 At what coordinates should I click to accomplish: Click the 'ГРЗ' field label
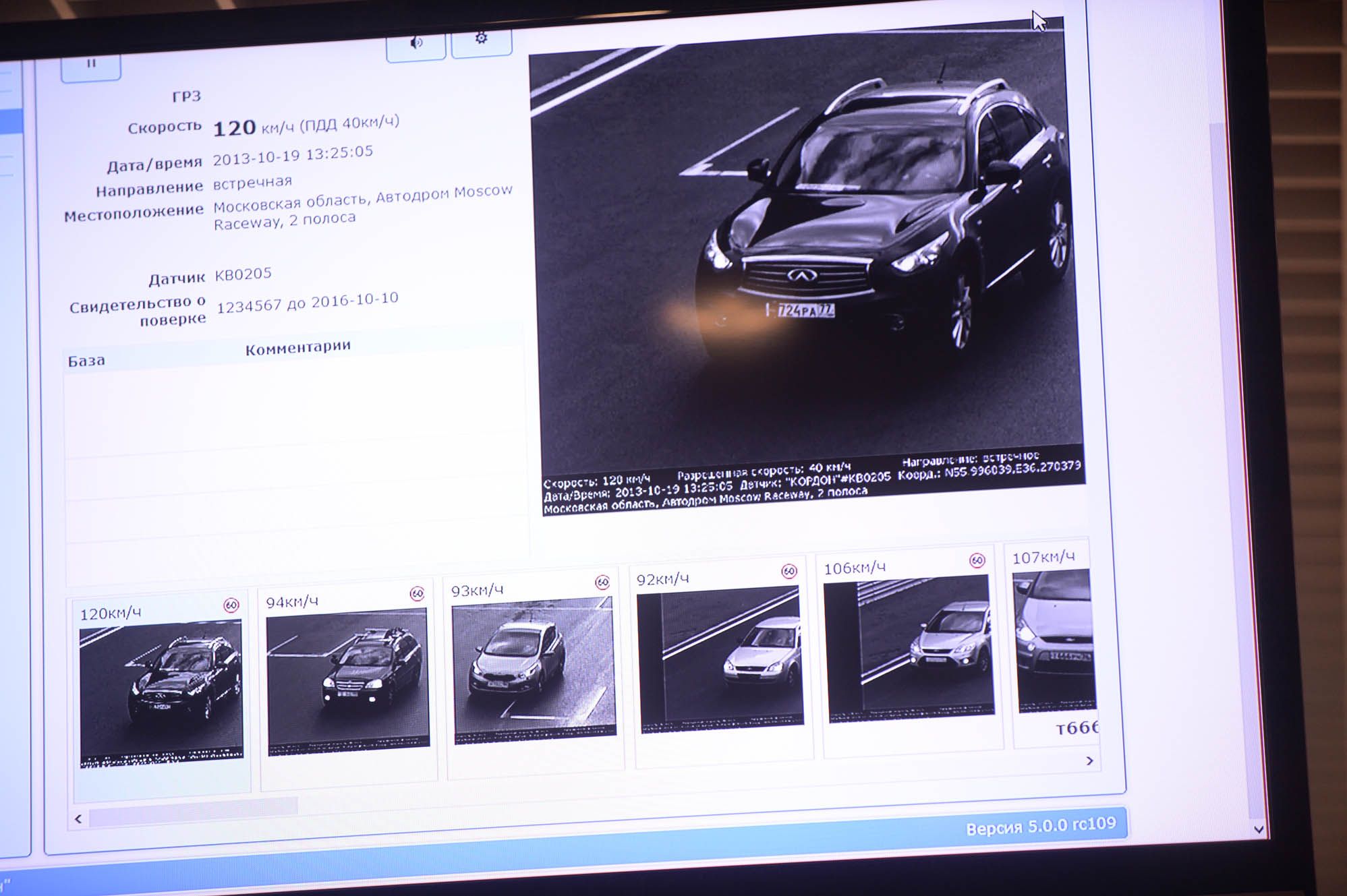[186, 96]
